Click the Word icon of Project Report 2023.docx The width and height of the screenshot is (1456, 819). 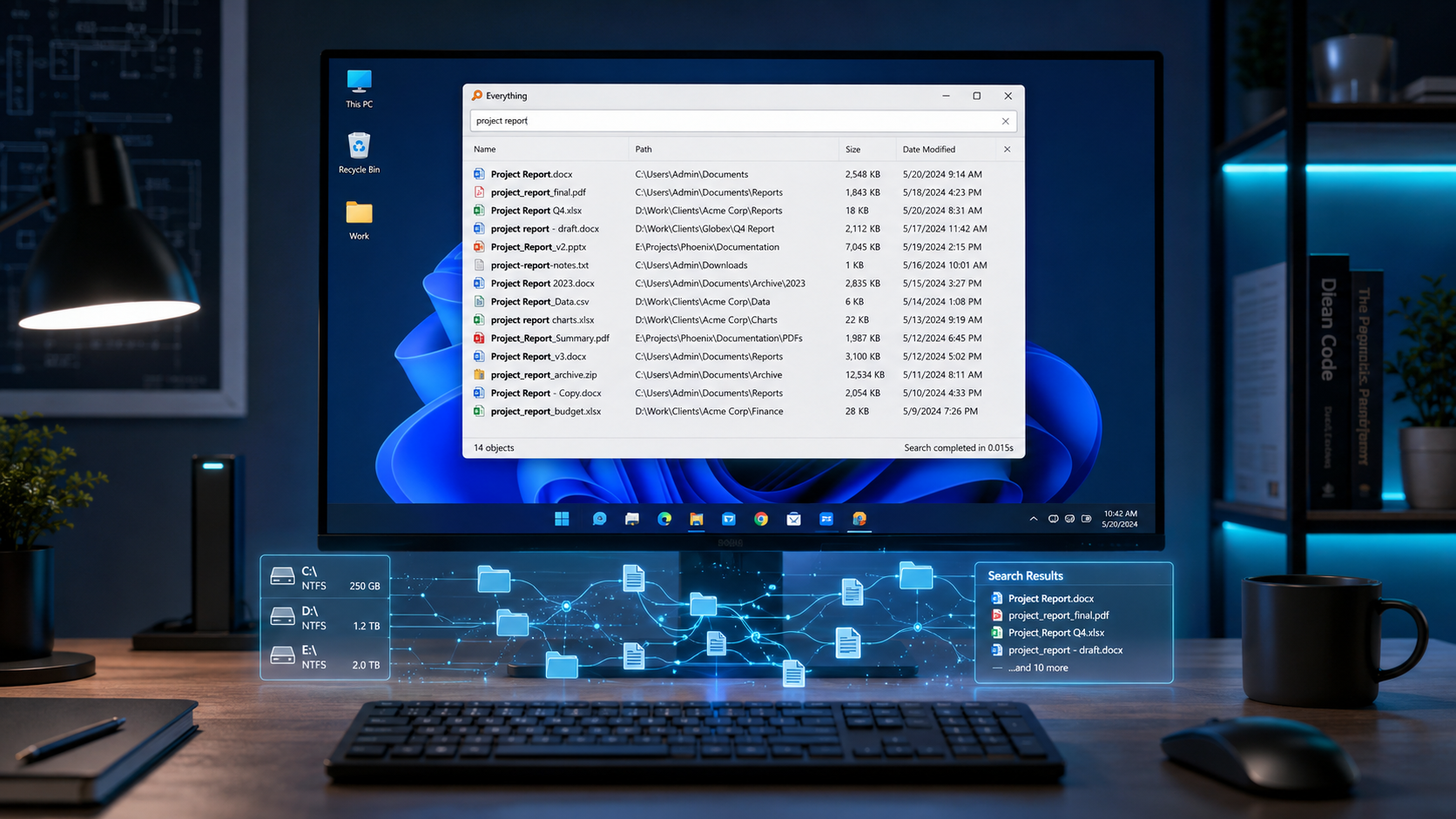click(x=479, y=284)
